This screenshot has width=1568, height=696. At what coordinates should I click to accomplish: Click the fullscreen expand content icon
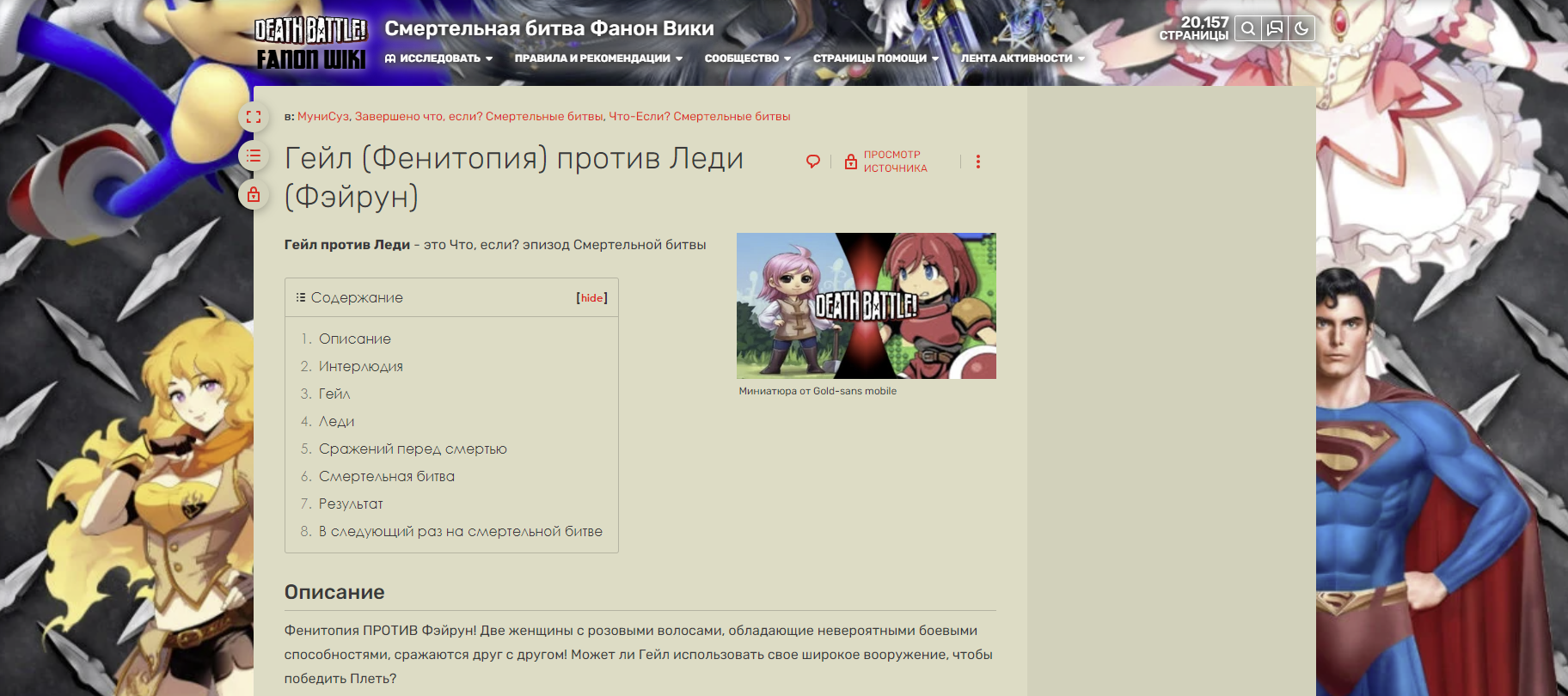click(x=254, y=117)
